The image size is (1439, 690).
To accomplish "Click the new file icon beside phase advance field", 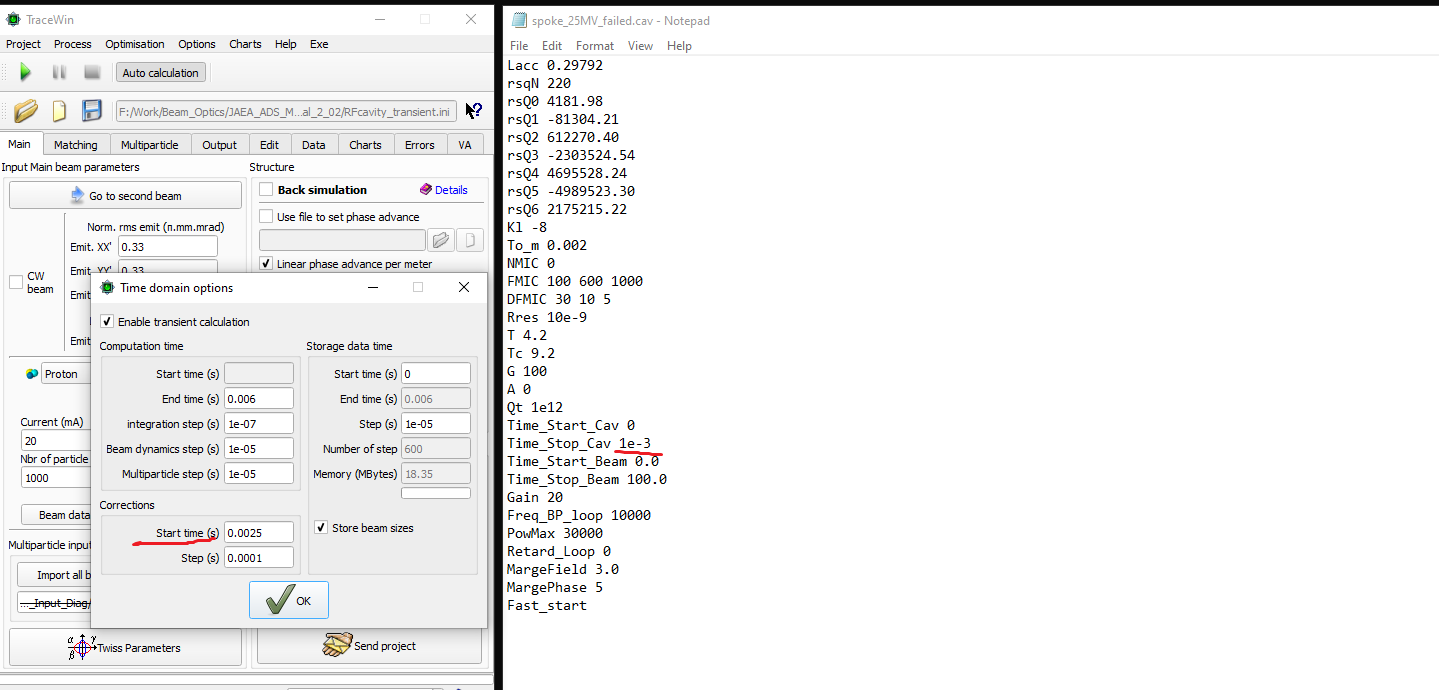I will point(470,240).
